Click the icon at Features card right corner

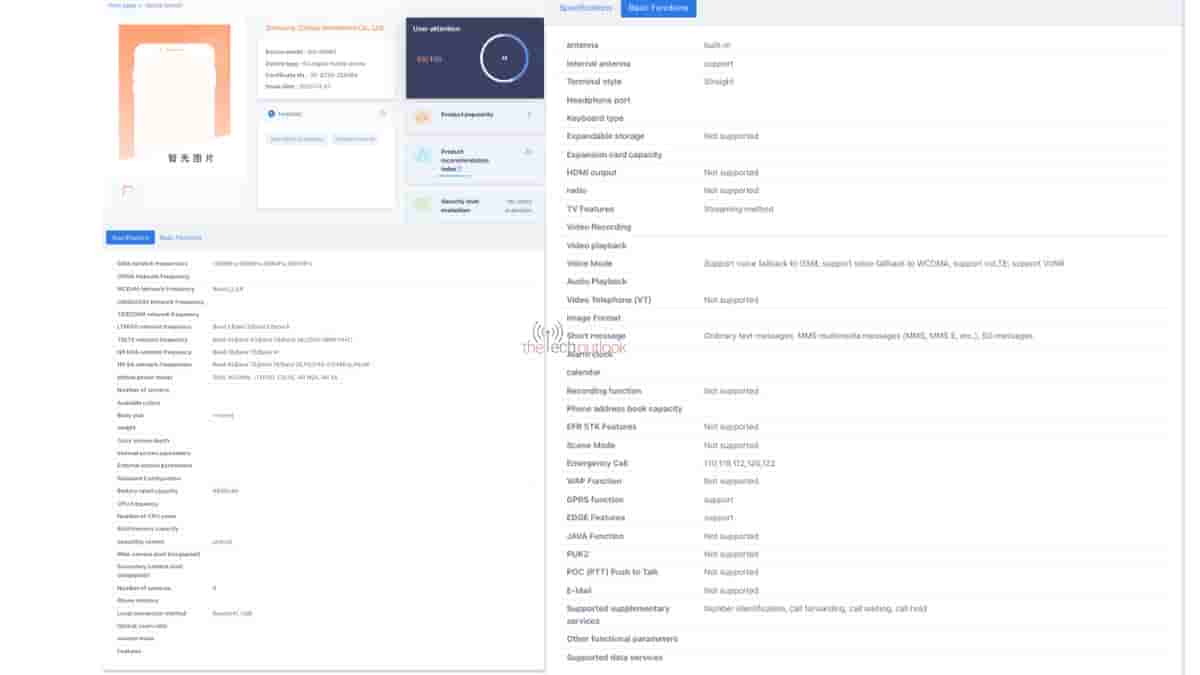tap(382, 114)
